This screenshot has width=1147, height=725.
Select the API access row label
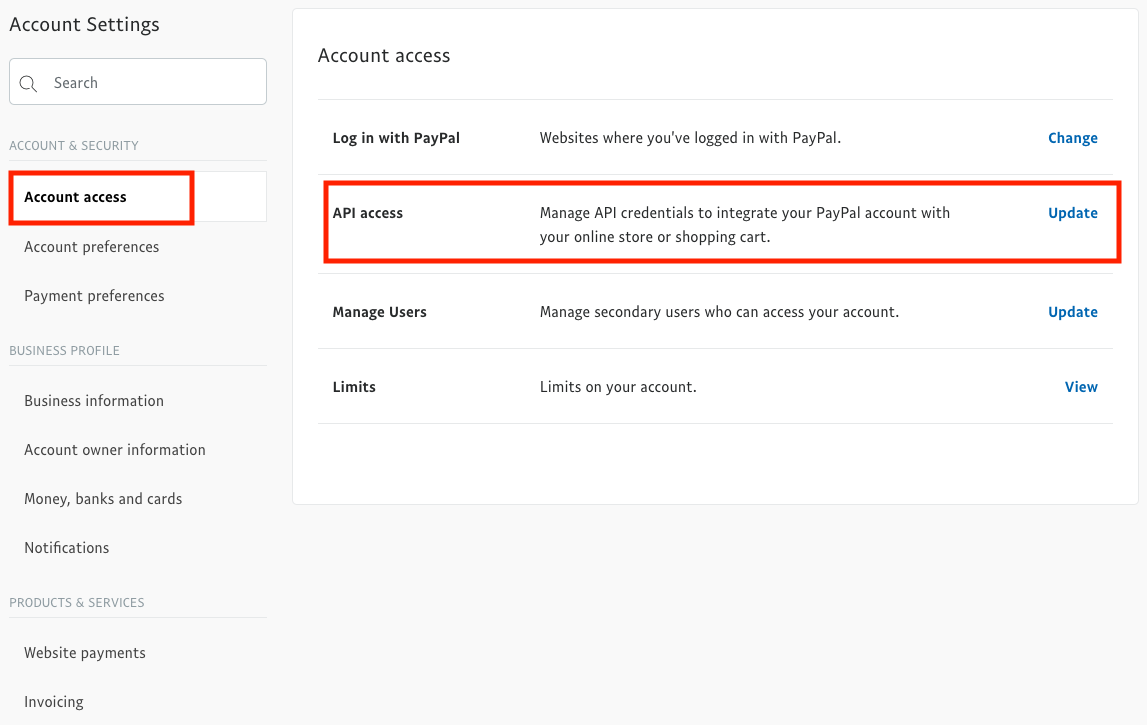tap(368, 213)
